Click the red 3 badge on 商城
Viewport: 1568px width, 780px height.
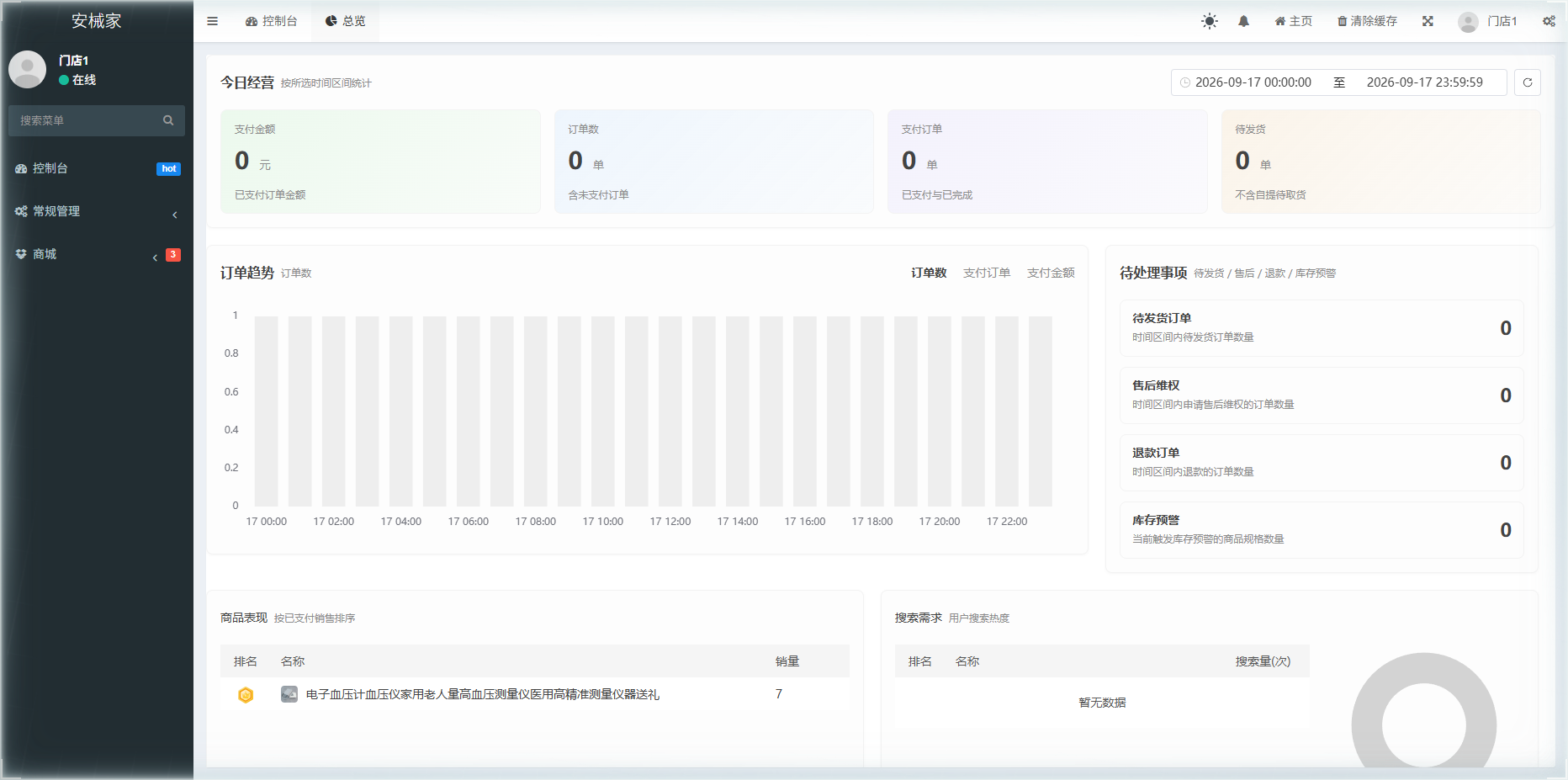[x=173, y=255]
